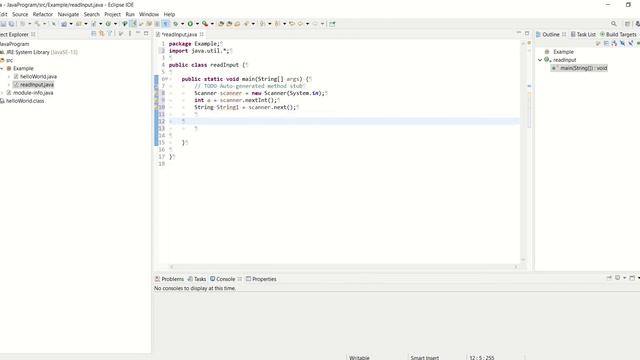Open the Run button dropdown arrow
This screenshot has width=640, height=360.
coord(197,24)
